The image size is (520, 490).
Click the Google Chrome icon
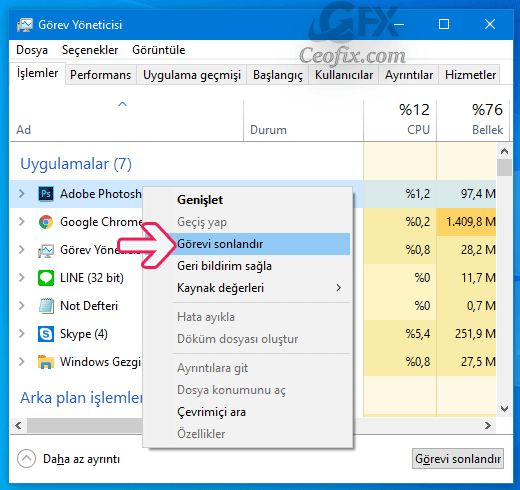coord(46,222)
